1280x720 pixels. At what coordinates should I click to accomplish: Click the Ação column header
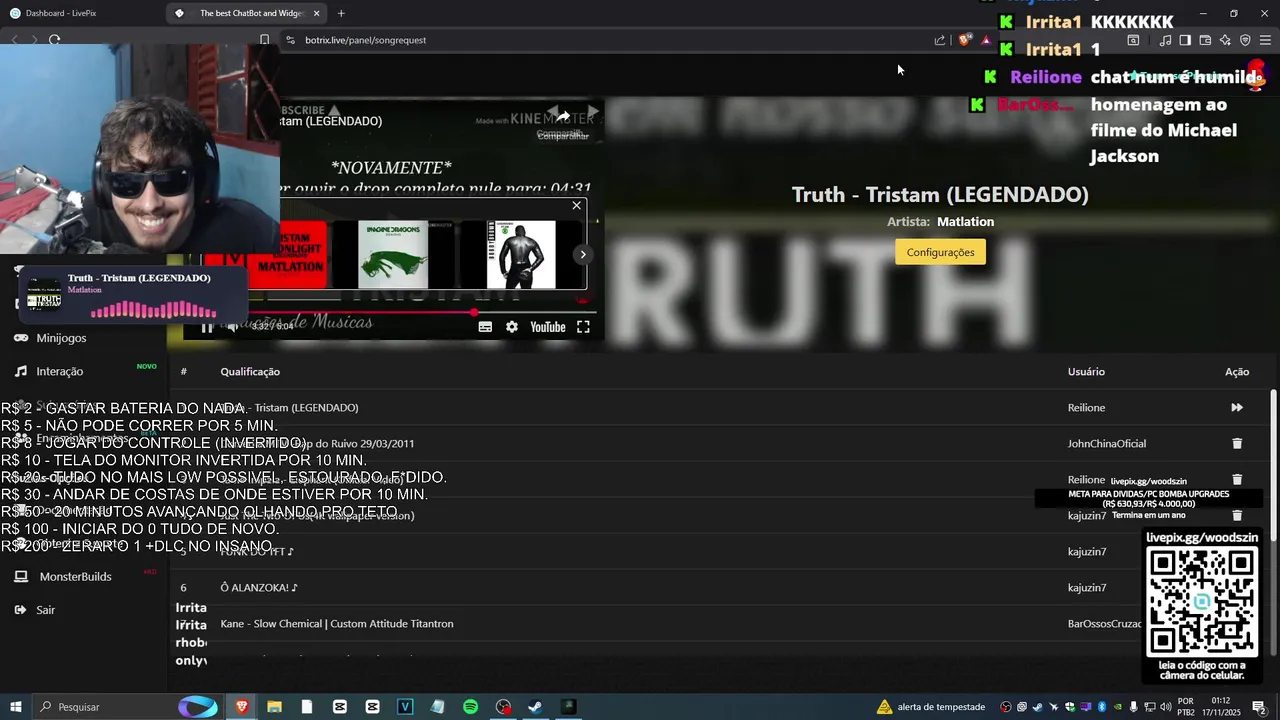coord(1237,371)
